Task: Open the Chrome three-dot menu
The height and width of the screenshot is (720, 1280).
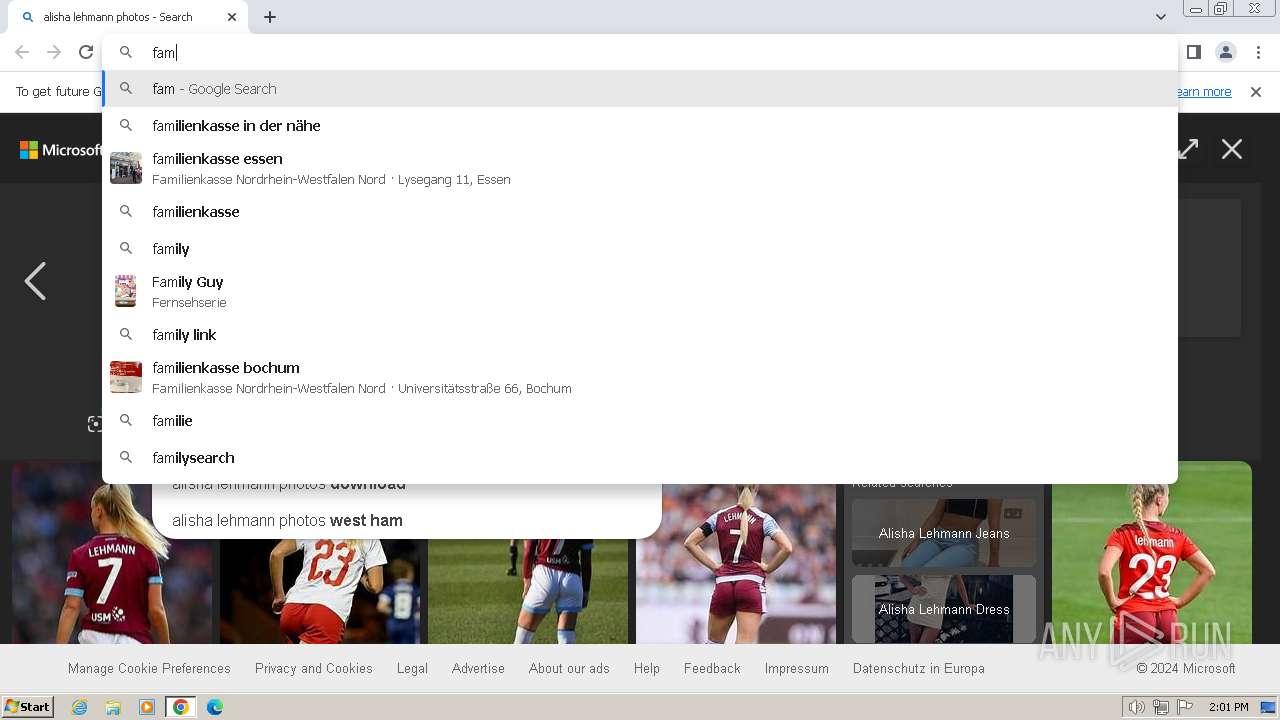Action: click(x=1258, y=52)
